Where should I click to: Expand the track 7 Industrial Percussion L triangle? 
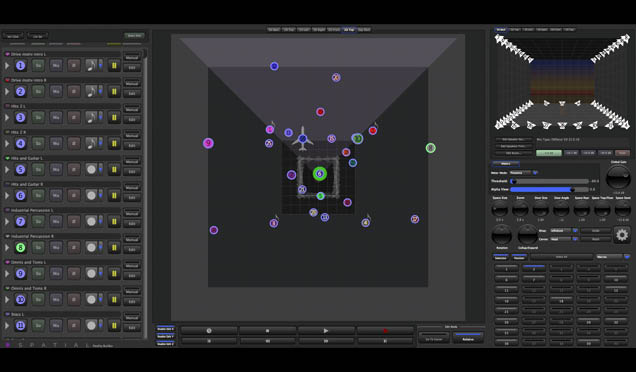(7, 221)
